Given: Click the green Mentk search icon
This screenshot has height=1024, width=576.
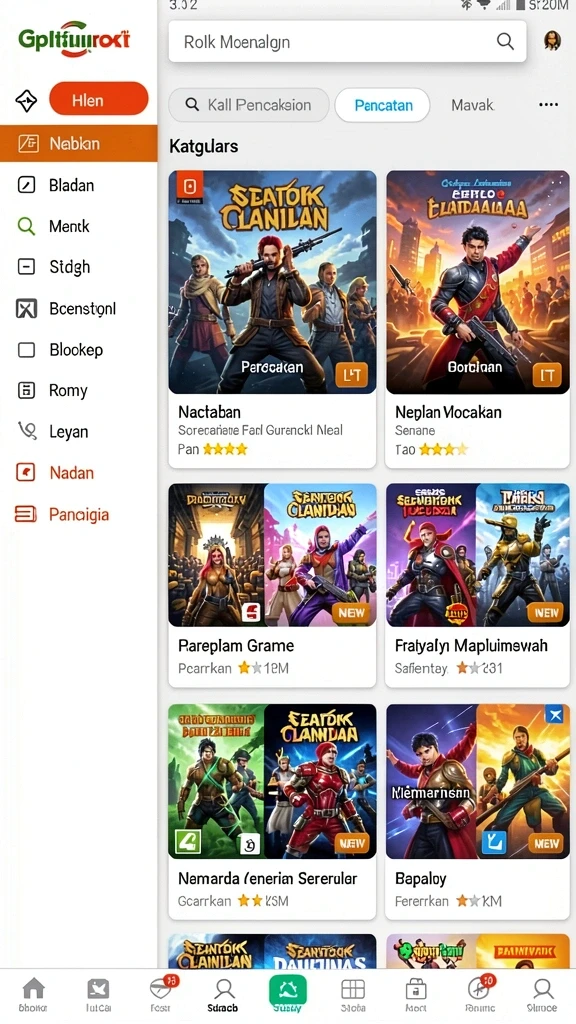Looking at the screenshot, I should (26, 226).
